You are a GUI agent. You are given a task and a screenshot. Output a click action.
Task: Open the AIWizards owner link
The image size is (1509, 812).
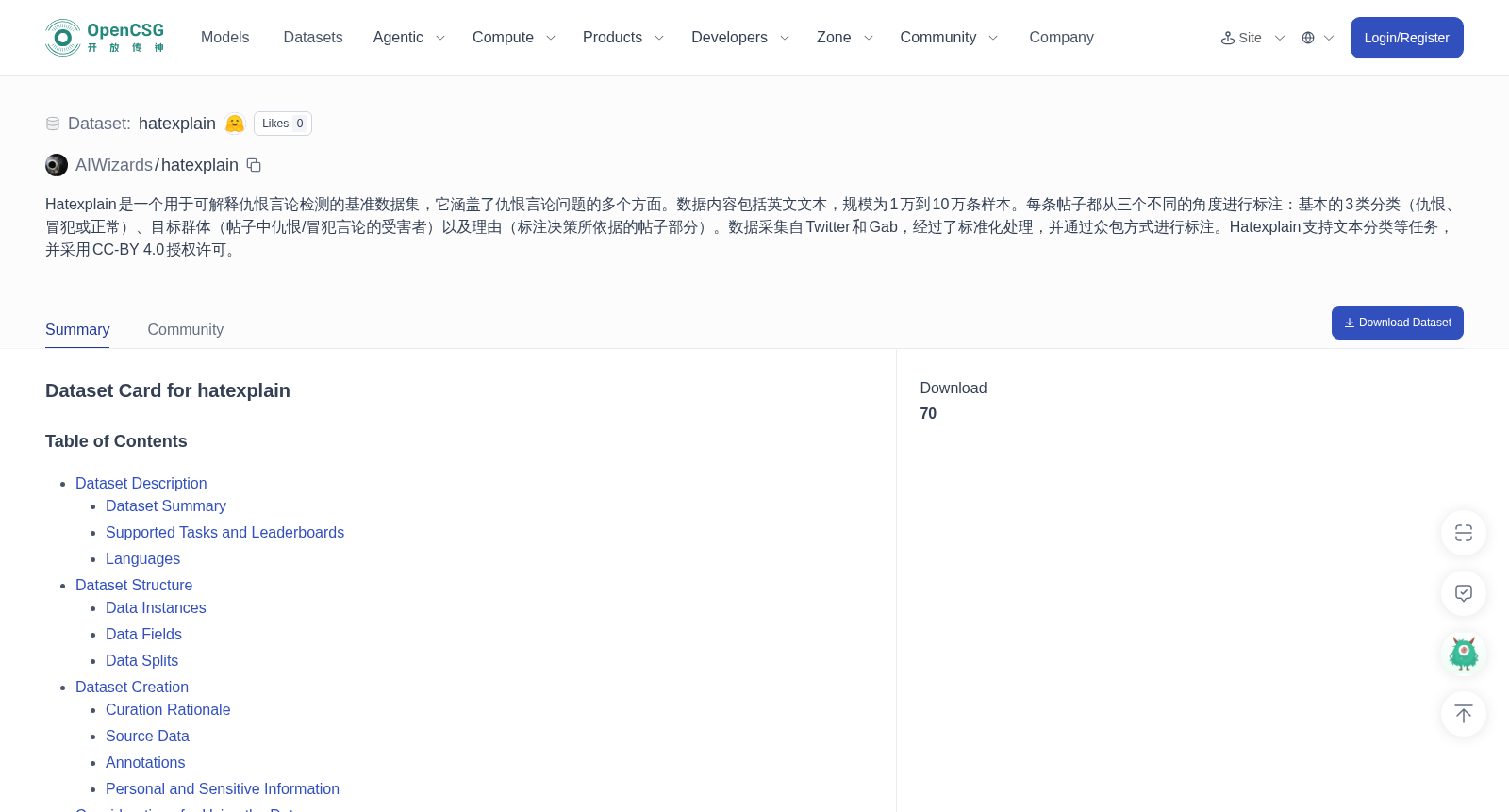coord(114,165)
